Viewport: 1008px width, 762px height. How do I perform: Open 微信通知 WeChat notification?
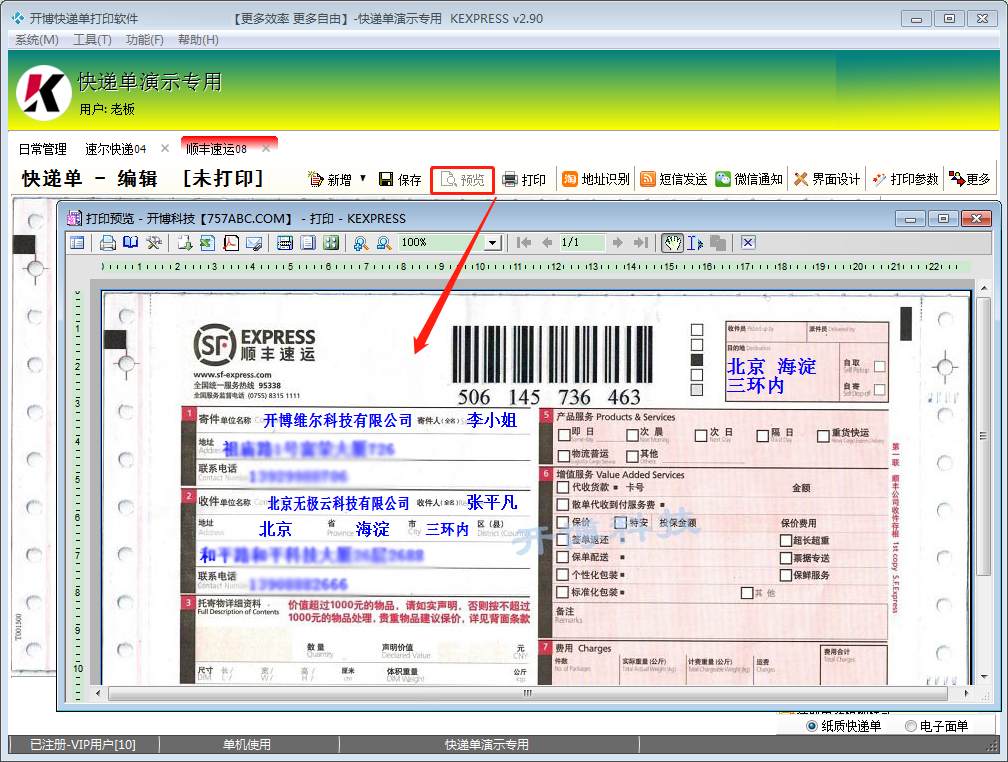point(749,179)
